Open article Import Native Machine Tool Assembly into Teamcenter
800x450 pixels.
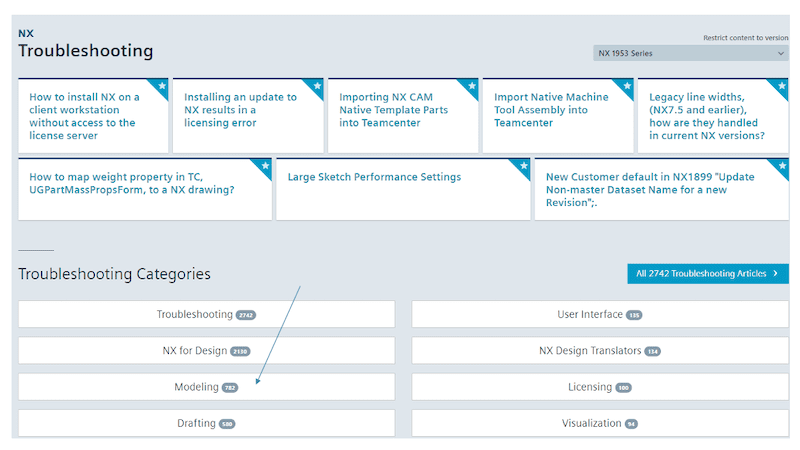pos(558,116)
